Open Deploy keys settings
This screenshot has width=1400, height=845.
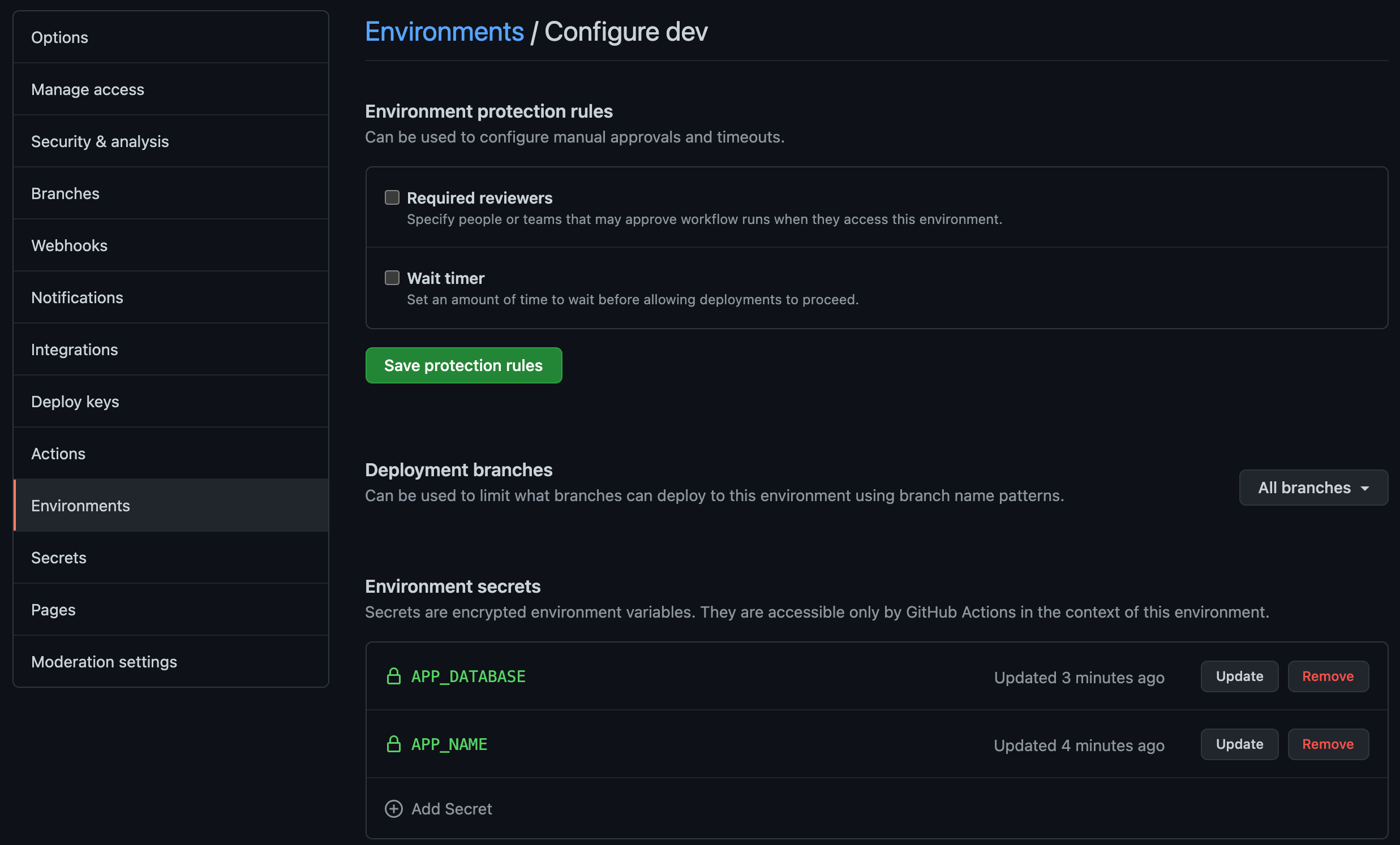coord(75,402)
